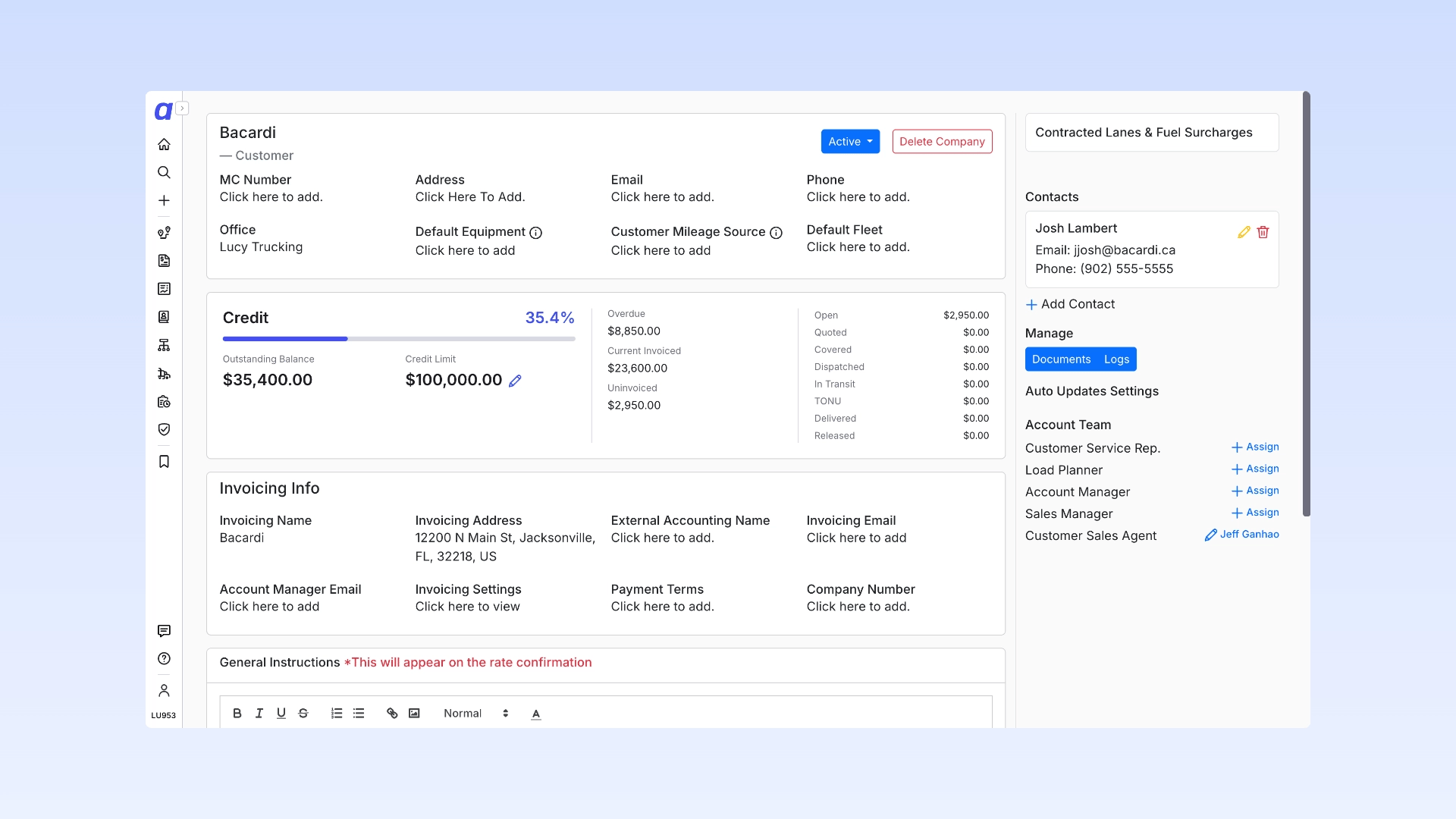Assign a Load Planner
This screenshot has height=819, width=1456.
tap(1255, 469)
